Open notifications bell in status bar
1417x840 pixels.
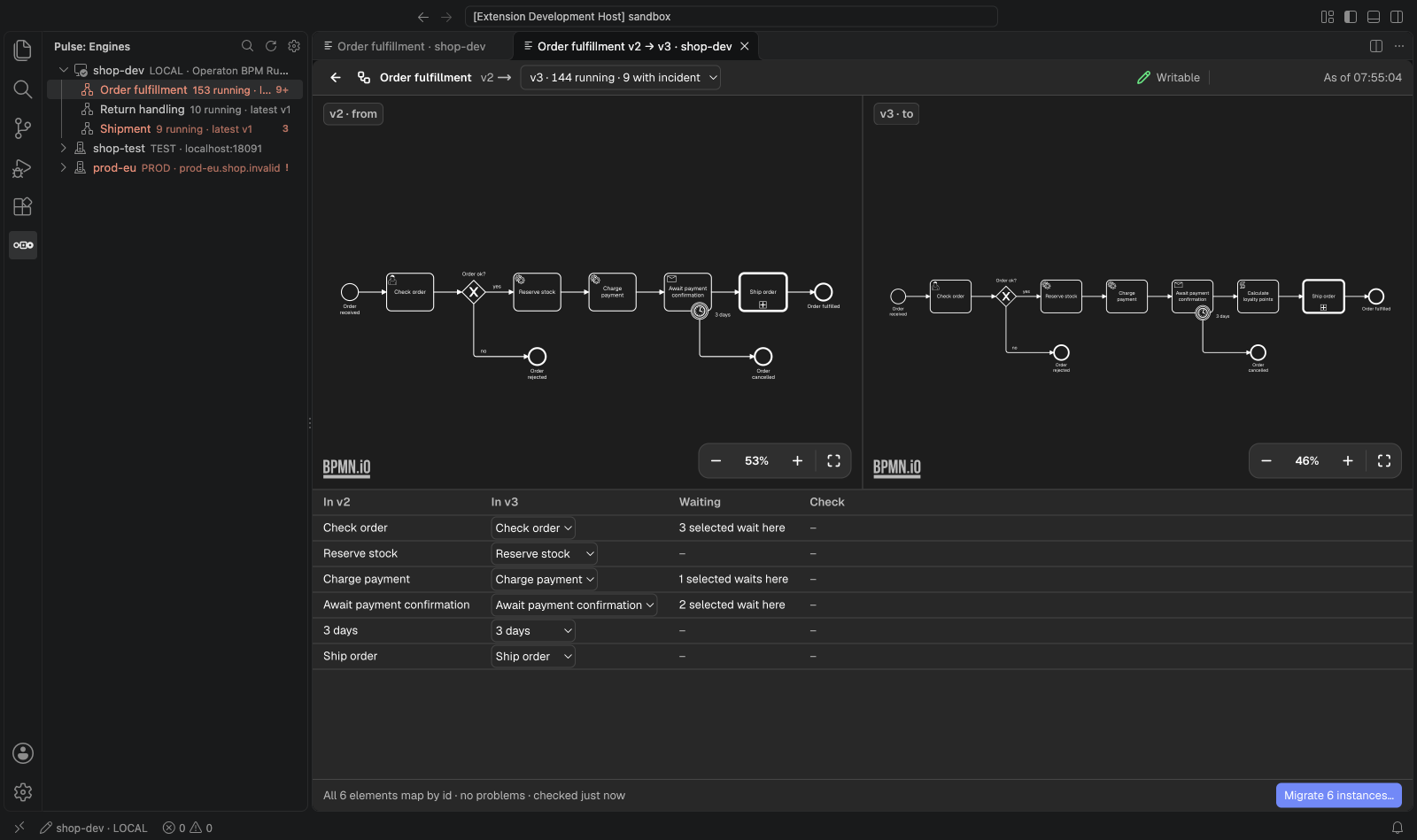1398,828
